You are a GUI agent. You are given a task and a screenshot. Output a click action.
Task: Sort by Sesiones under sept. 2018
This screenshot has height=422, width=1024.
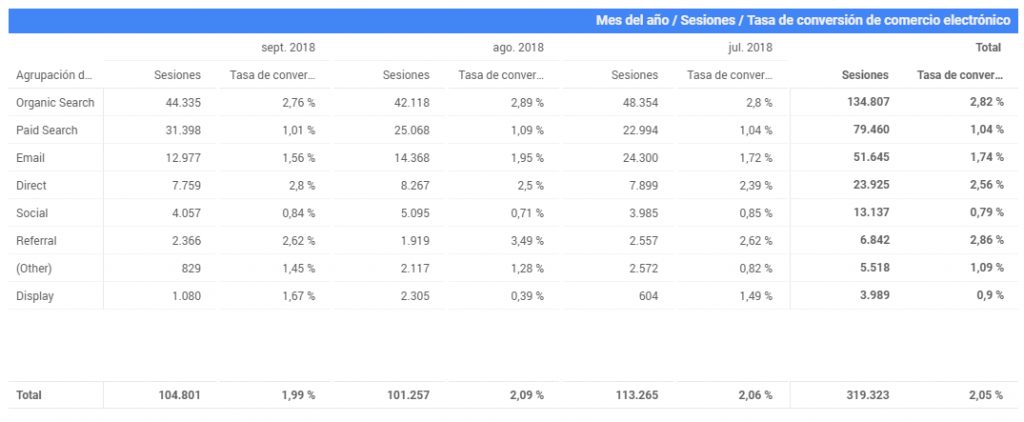pyautogui.click(x=178, y=75)
